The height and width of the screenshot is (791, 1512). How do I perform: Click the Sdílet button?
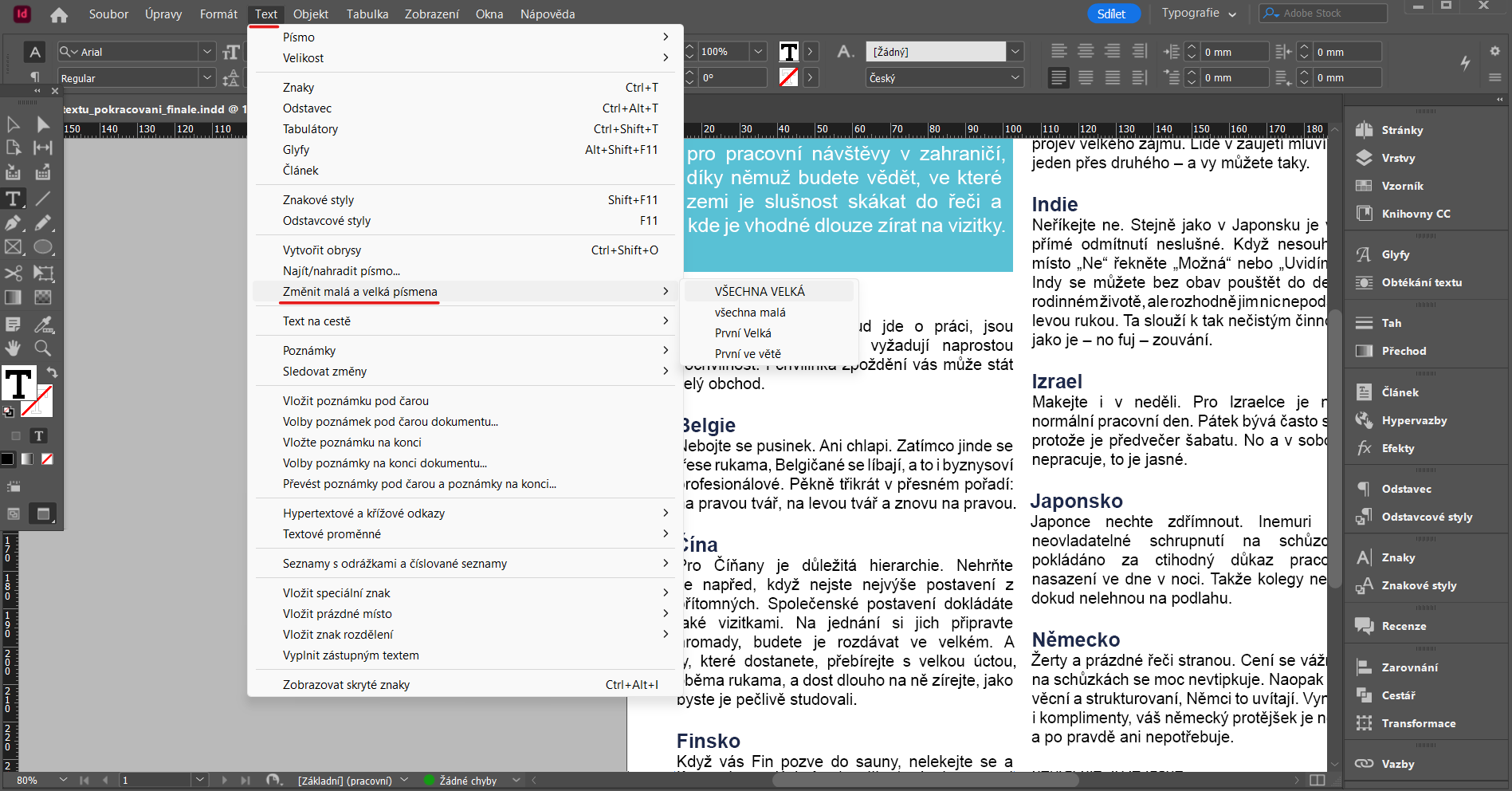click(1113, 14)
